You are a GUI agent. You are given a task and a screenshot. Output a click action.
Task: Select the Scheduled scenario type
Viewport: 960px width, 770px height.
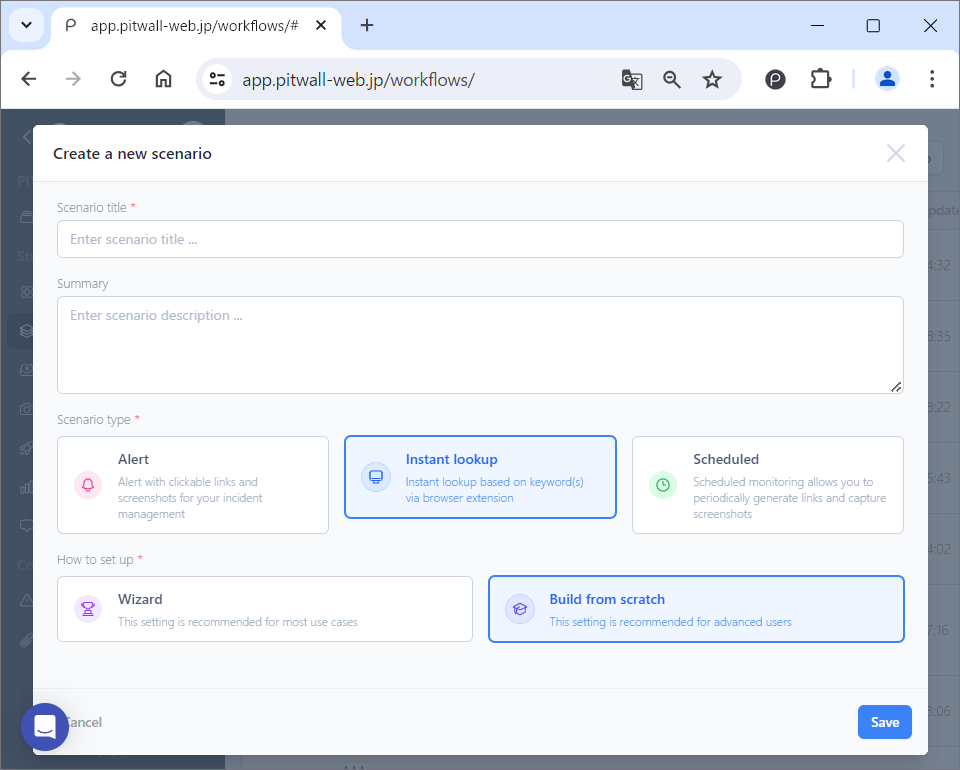pyautogui.click(x=767, y=485)
